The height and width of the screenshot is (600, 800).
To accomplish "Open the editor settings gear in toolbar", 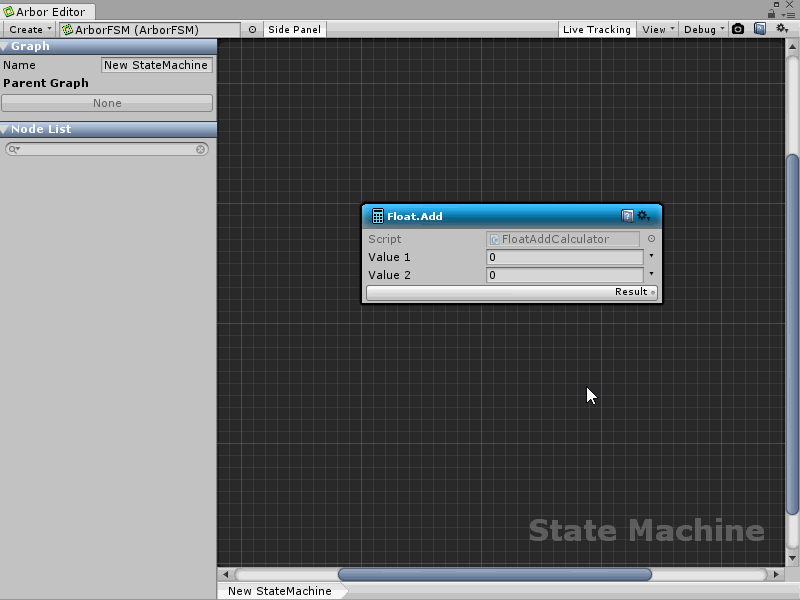I will pos(783,29).
